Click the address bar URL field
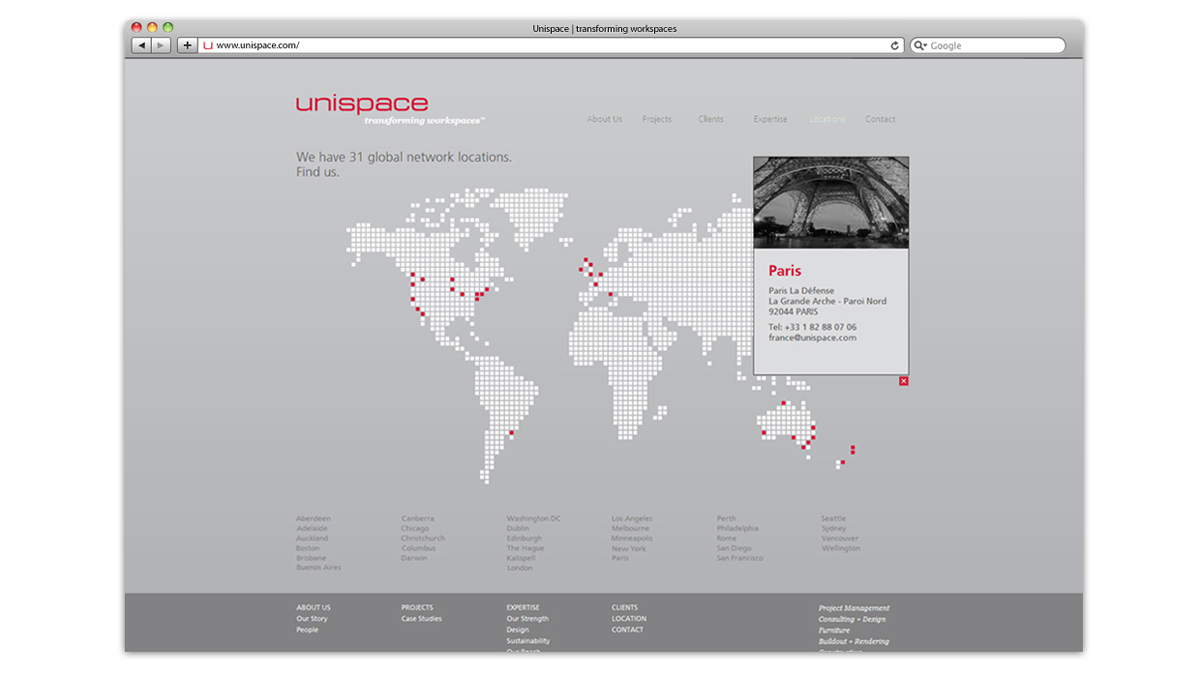This screenshot has height=675, width=1200. (x=551, y=46)
